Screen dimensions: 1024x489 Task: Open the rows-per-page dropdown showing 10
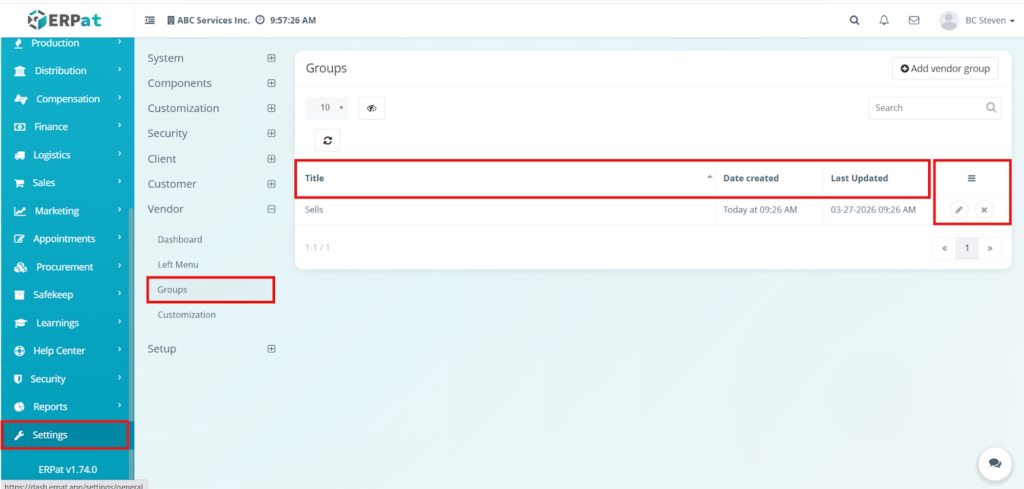[x=327, y=108]
